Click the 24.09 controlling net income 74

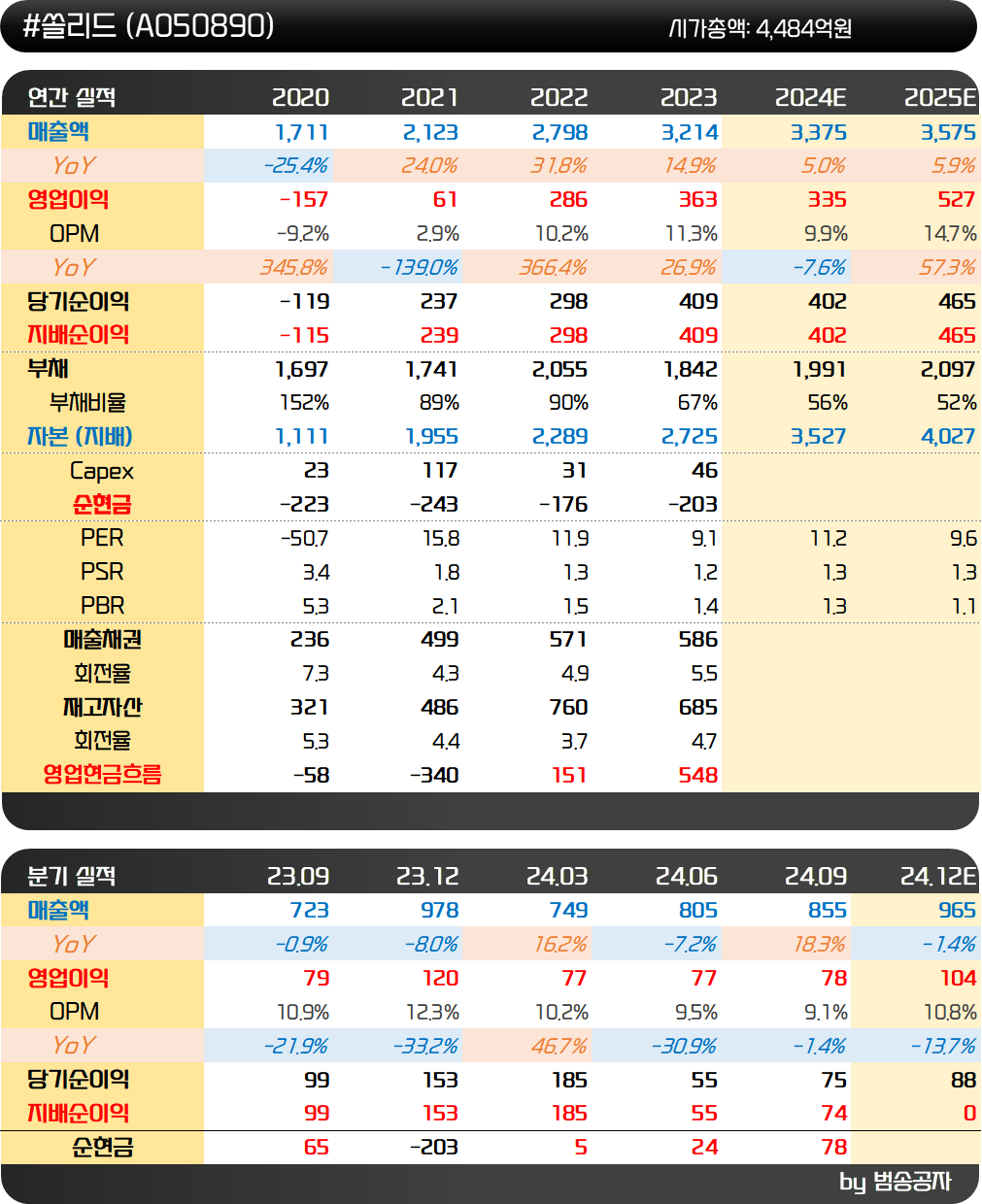coord(834,1113)
